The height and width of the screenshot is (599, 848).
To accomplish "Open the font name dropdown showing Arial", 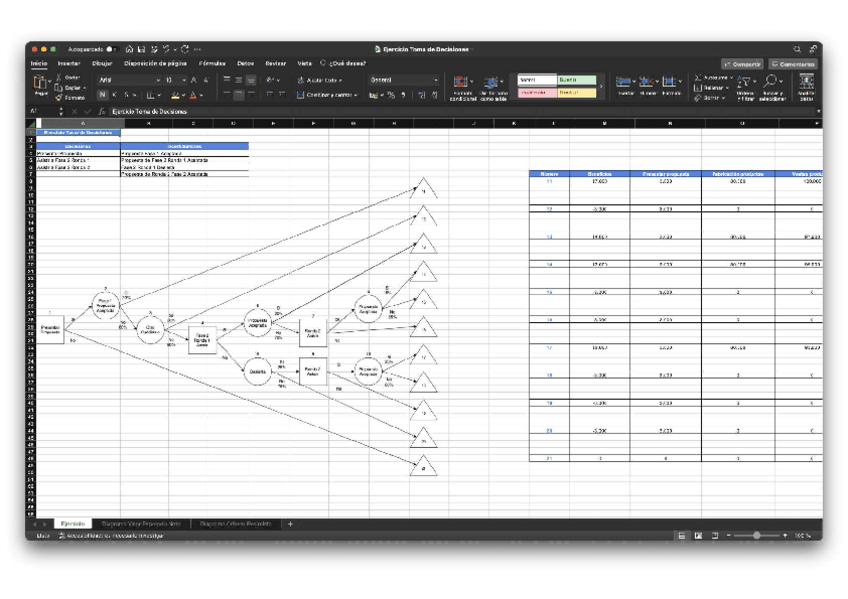I will point(128,80).
